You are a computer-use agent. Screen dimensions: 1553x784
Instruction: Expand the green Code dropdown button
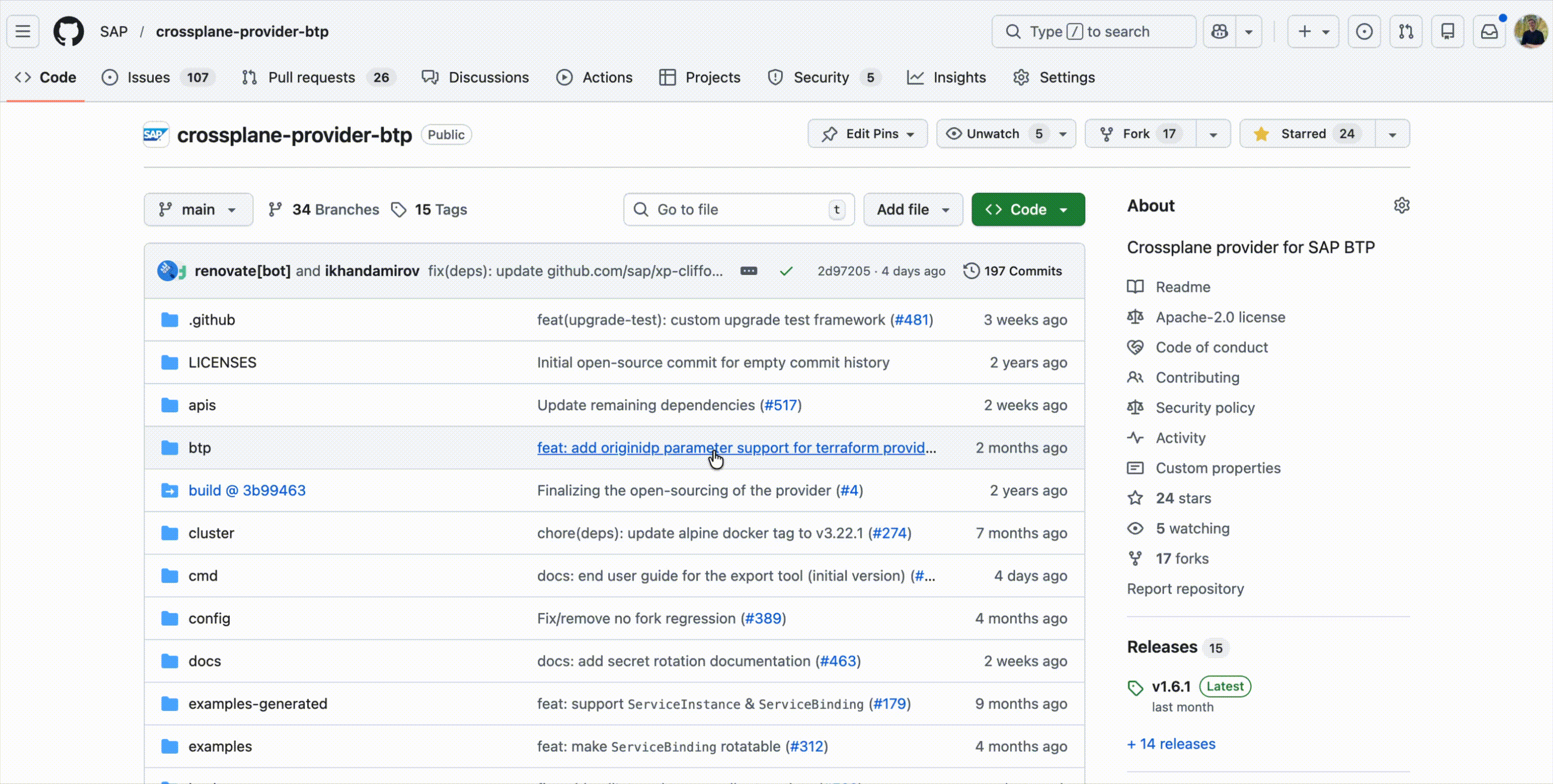point(1028,210)
